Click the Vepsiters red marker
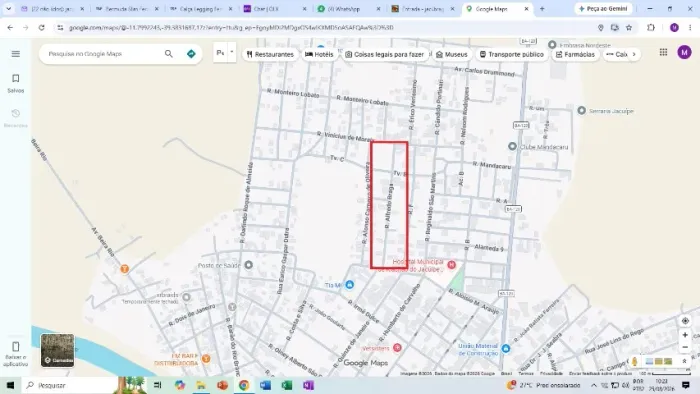The width and height of the screenshot is (700, 394). (x=397, y=348)
